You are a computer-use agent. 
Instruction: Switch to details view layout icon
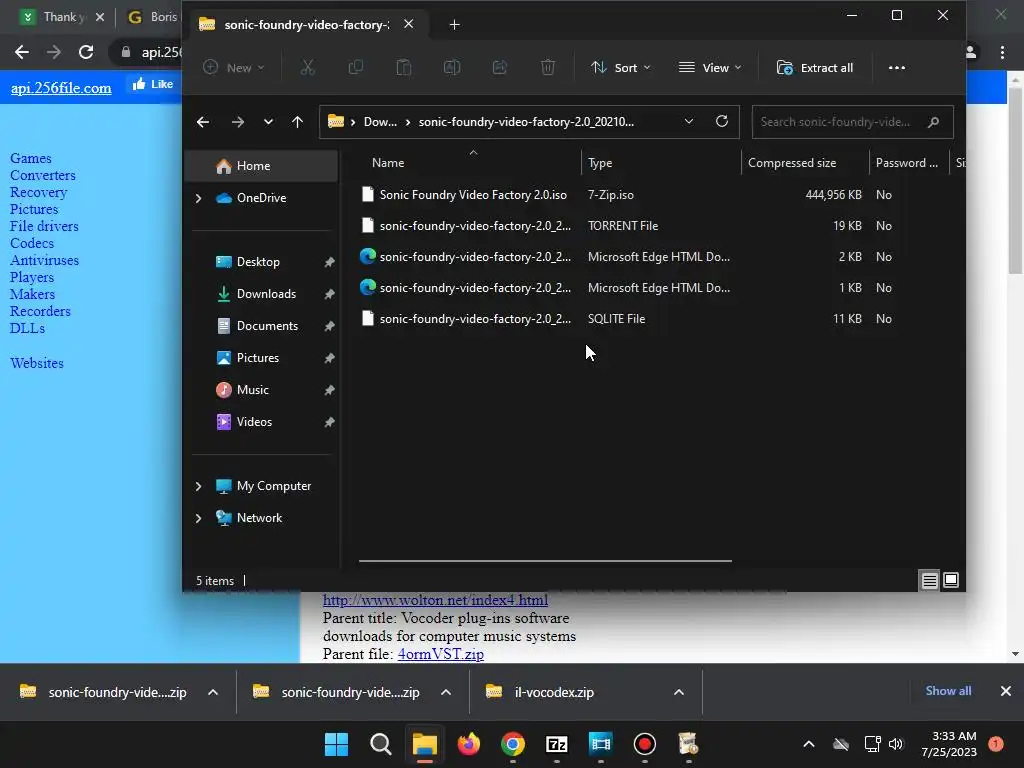(929, 580)
